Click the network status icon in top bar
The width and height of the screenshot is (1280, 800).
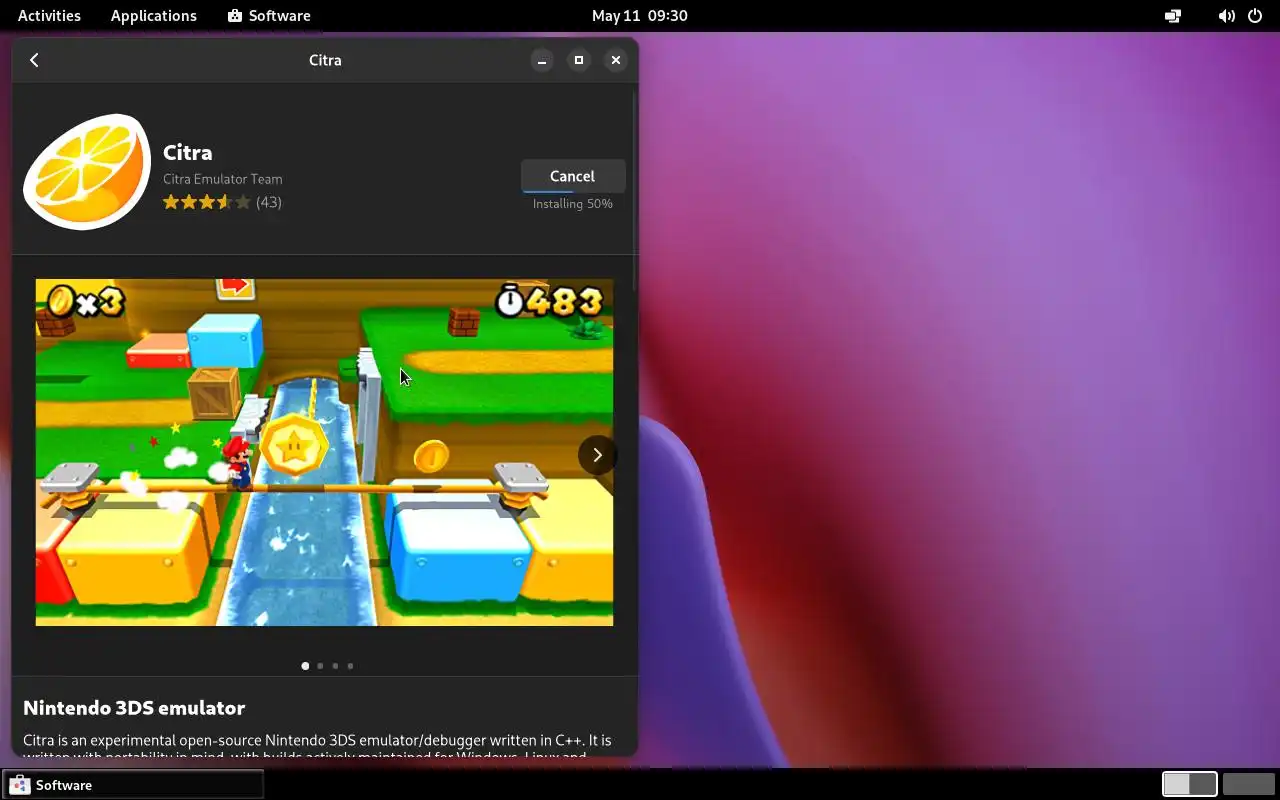1173,16
